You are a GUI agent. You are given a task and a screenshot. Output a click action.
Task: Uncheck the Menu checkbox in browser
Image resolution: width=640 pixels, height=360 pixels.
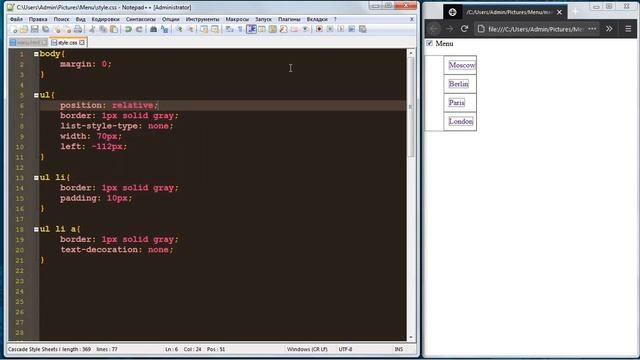429,43
